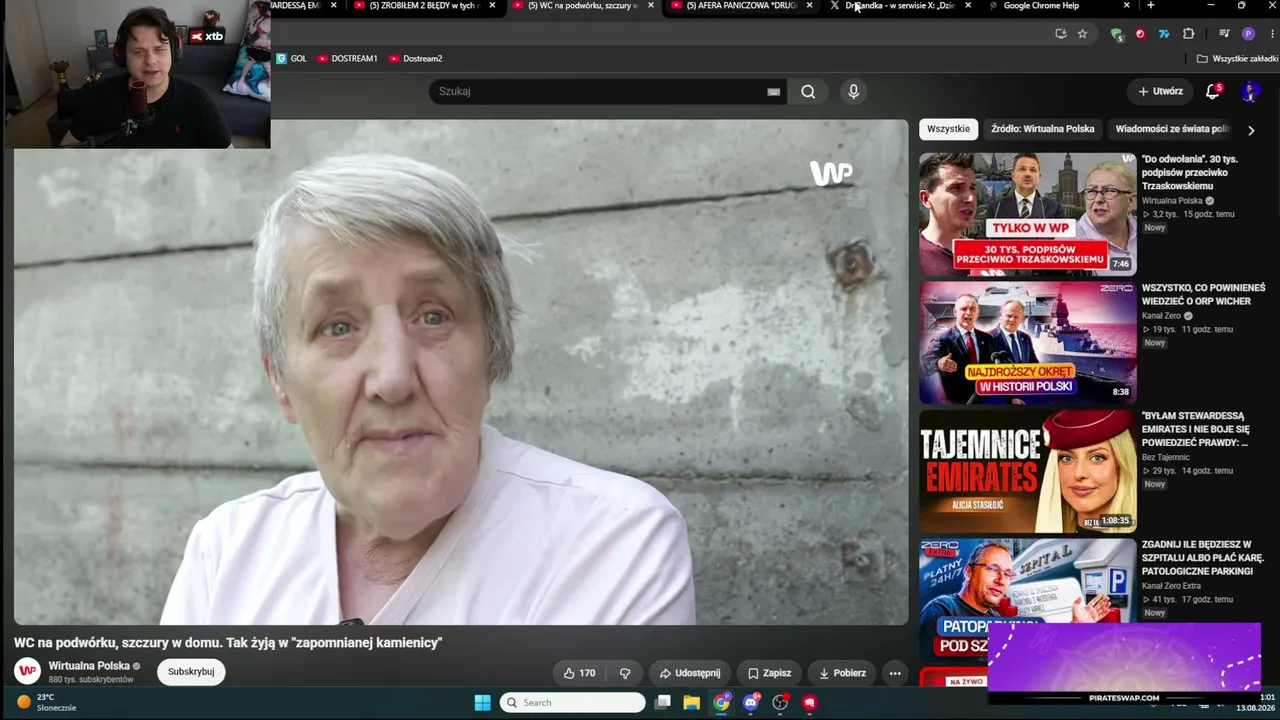Click the red round extension icon
Viewport: 1280px width, 720px height.
click(1140, 34)
